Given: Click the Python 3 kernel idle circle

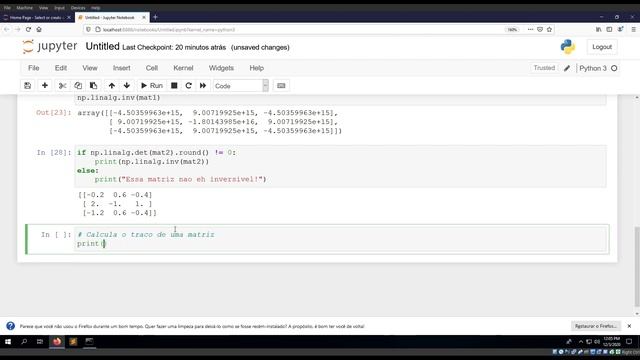Looking at the screenshot, I should click(614, 68).
